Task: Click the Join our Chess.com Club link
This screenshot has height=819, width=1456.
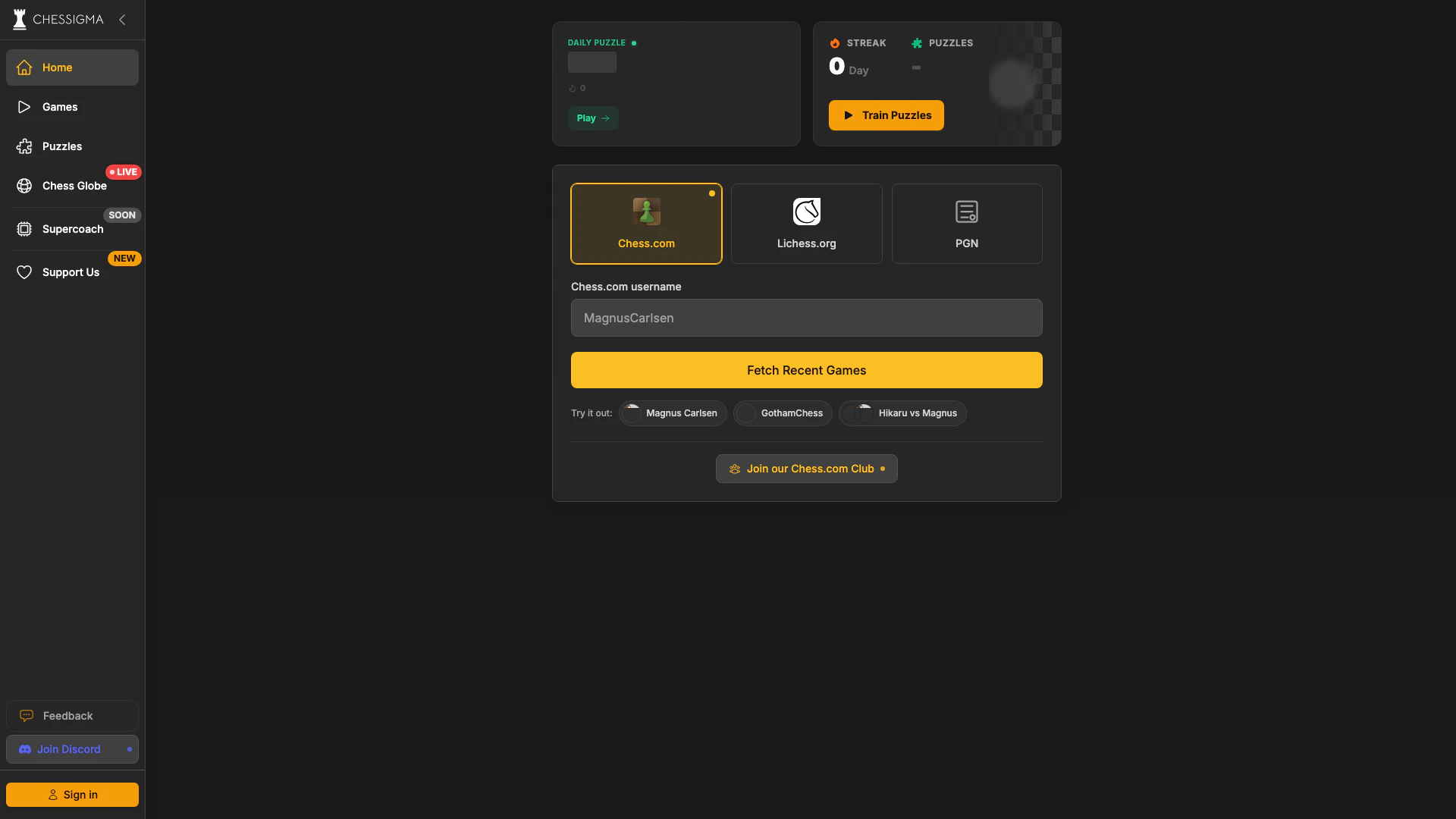Action: 806,469
